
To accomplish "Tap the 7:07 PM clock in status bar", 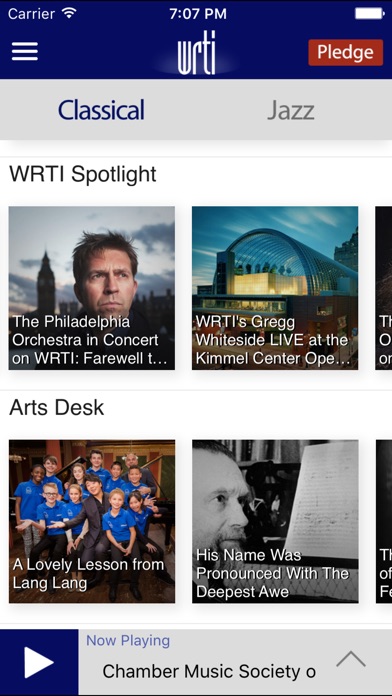I will [x=198, y=13].
